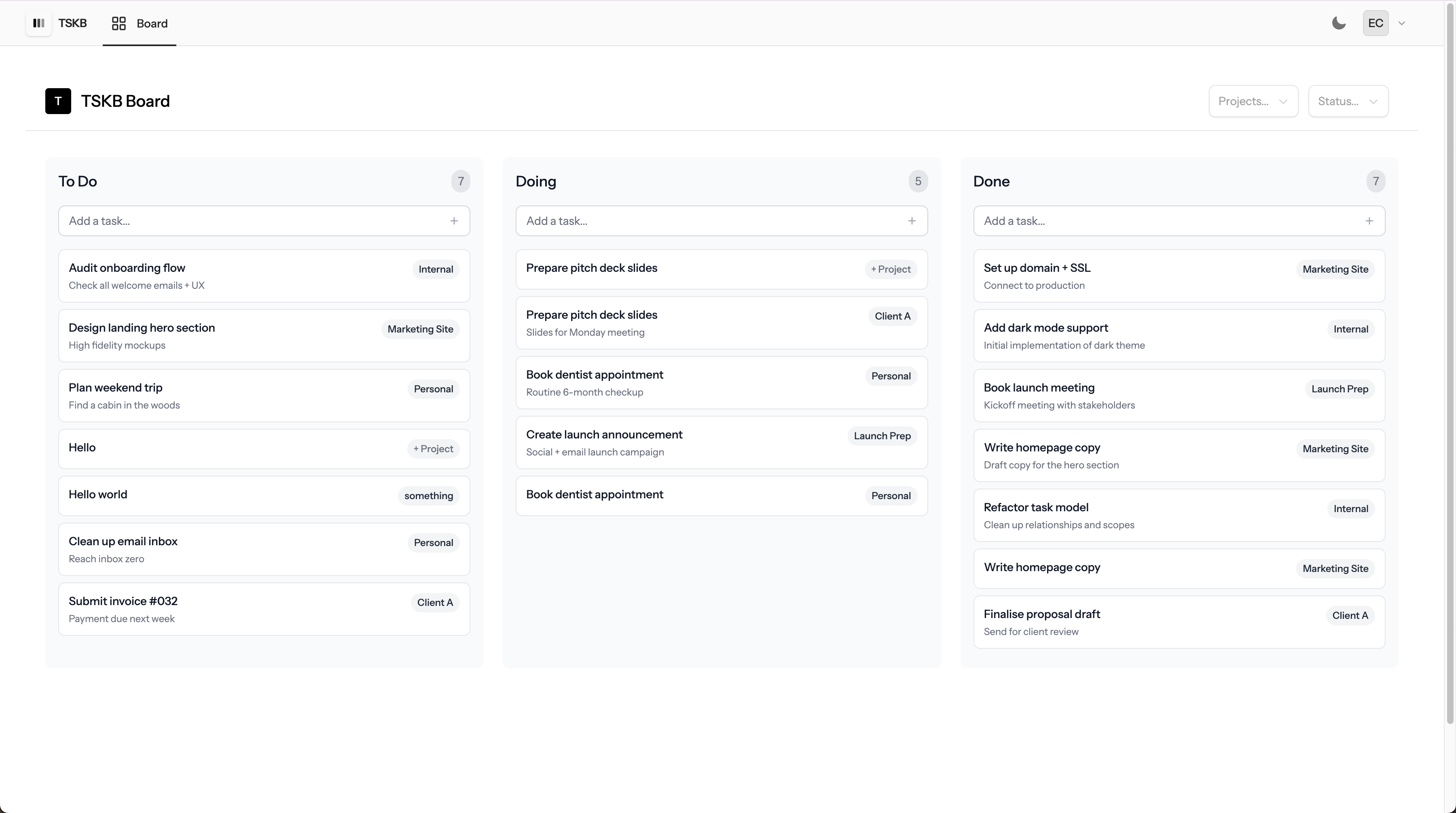Image resolution: width=1456 pixels, height=813 pixels.
Task: Click Client A tag on Prepare pitch deck slides
Action: click(893, 317)
